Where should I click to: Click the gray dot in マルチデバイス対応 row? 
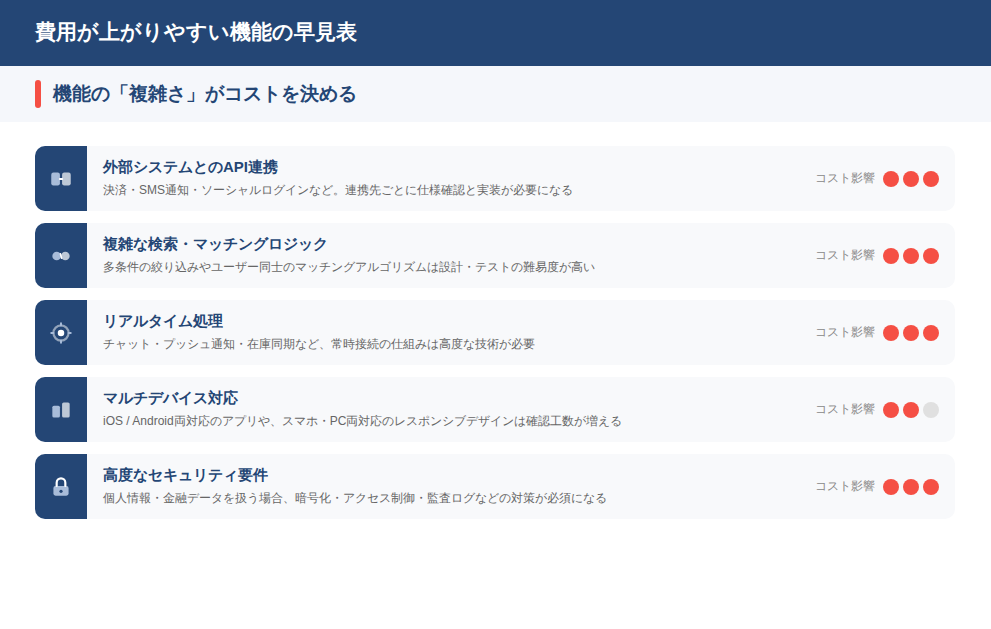pos(931,410)
